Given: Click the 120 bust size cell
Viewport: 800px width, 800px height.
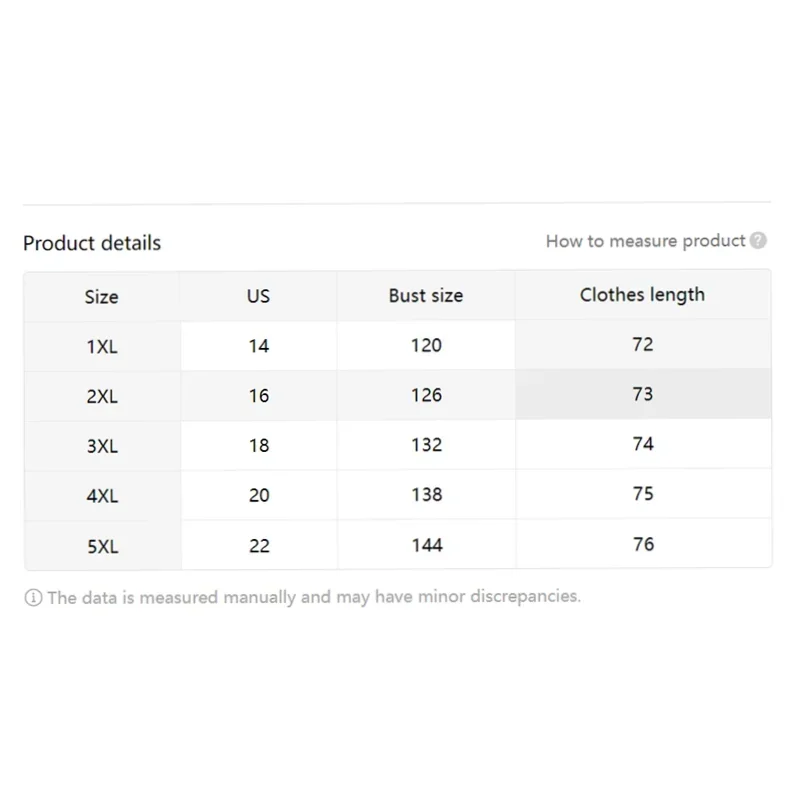Looking at the screenshot, I should point(427,345).
